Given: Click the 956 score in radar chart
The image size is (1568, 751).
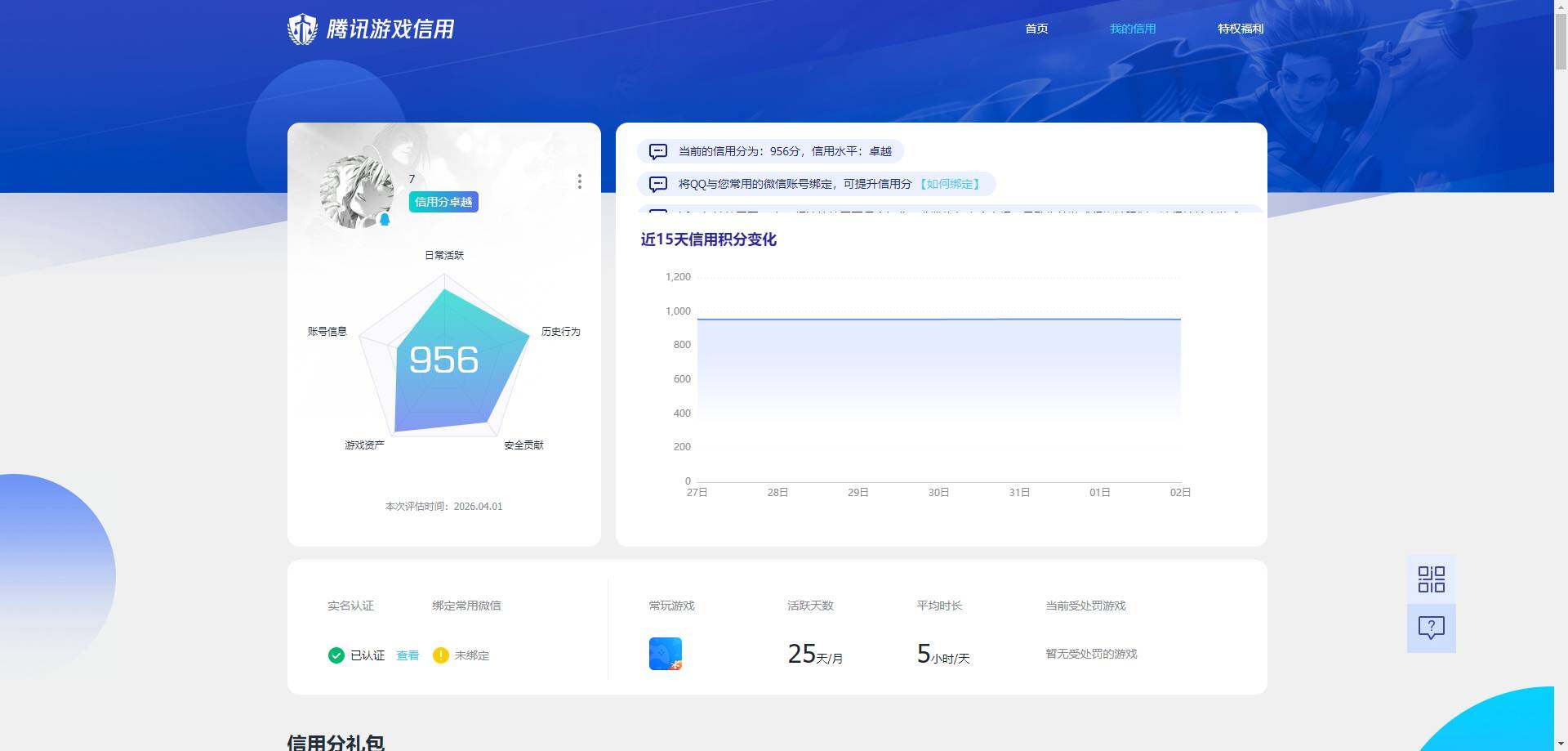Looking at the screenshot, I should click(x=443, y=360).
